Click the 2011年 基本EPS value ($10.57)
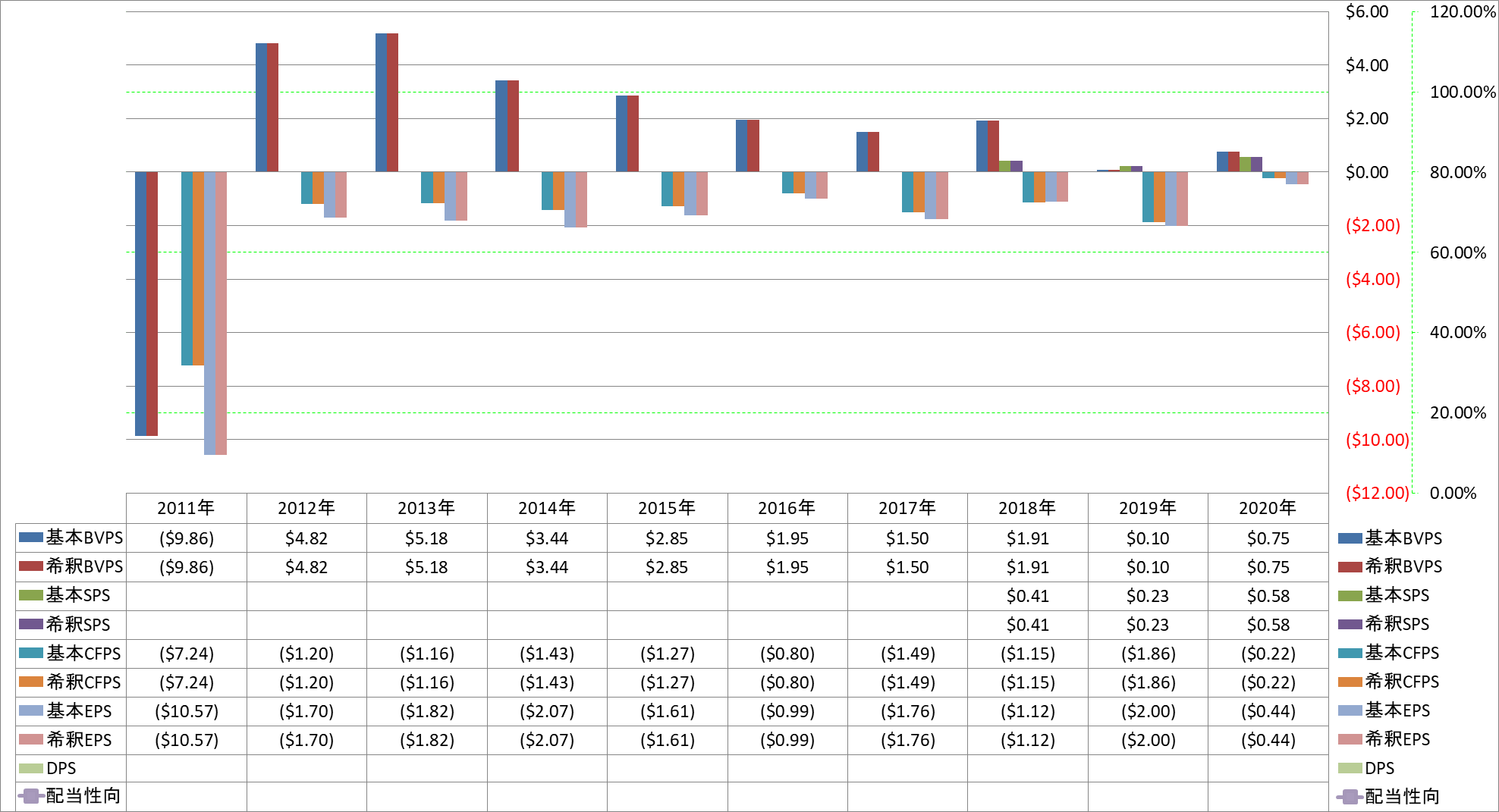Image resolution: width=1499 pixels, height=812 pixels. tap(187, 711)
